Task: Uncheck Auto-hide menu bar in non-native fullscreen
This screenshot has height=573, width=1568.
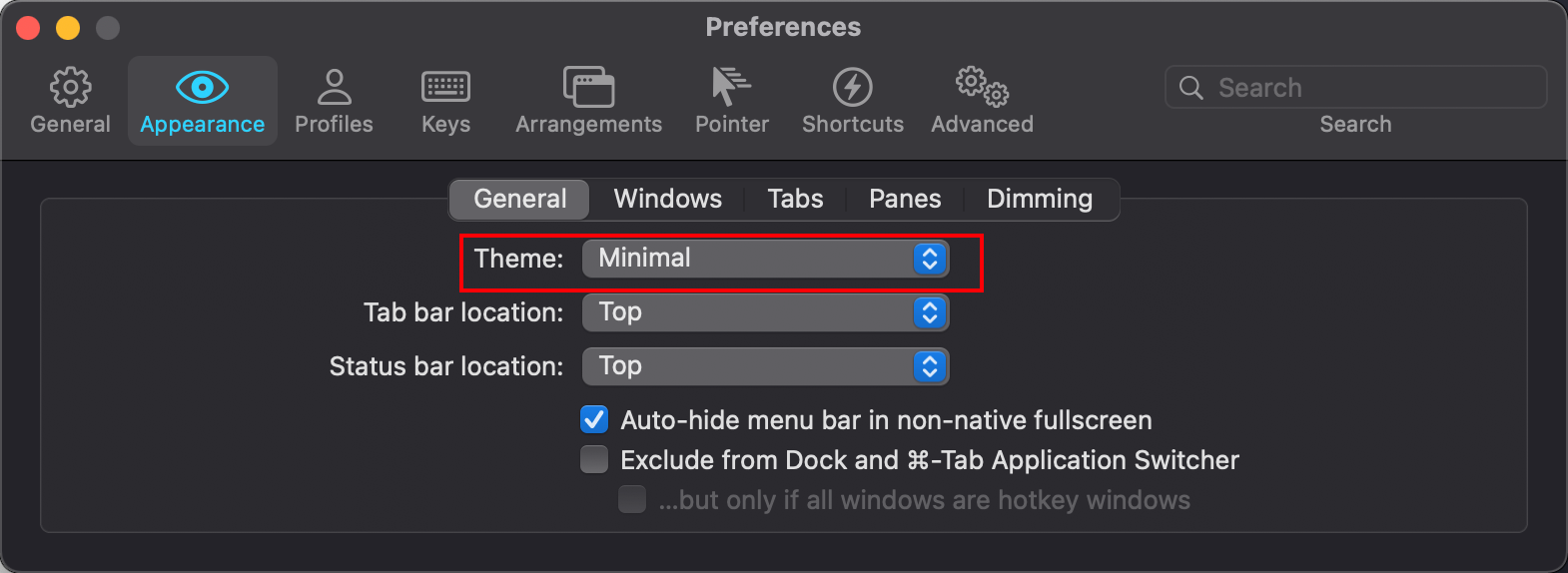Action: 594,419
